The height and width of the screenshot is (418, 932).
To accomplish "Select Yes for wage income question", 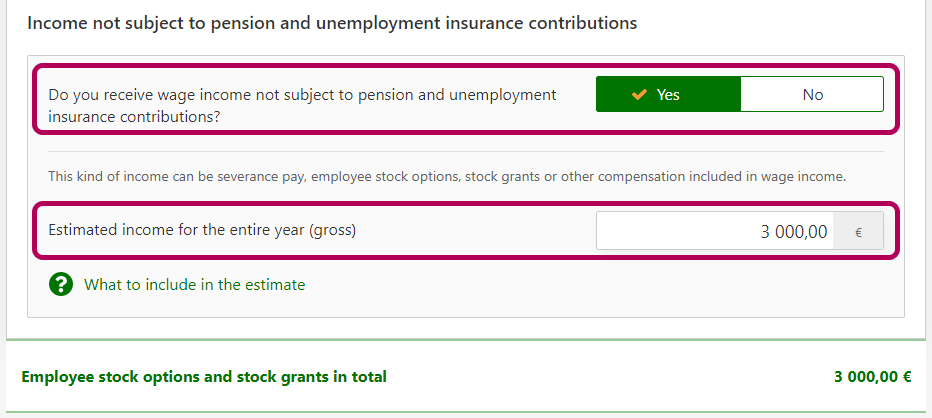I will [668, 94].
